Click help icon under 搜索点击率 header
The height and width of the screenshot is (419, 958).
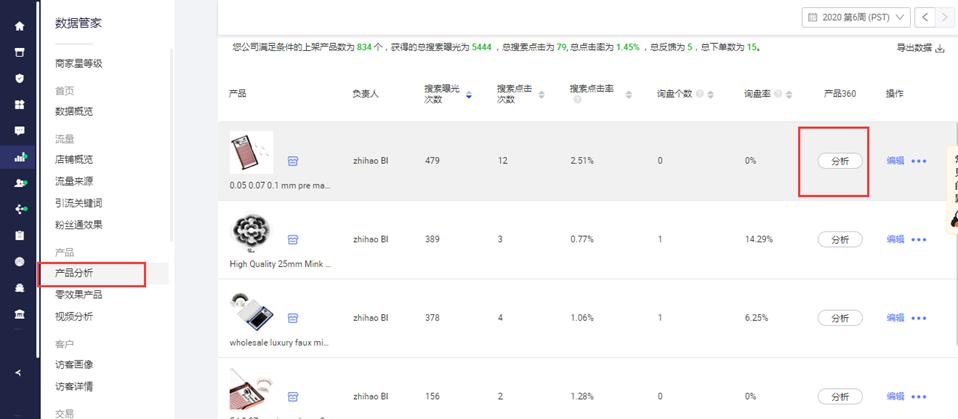click(x=575, y=100)
